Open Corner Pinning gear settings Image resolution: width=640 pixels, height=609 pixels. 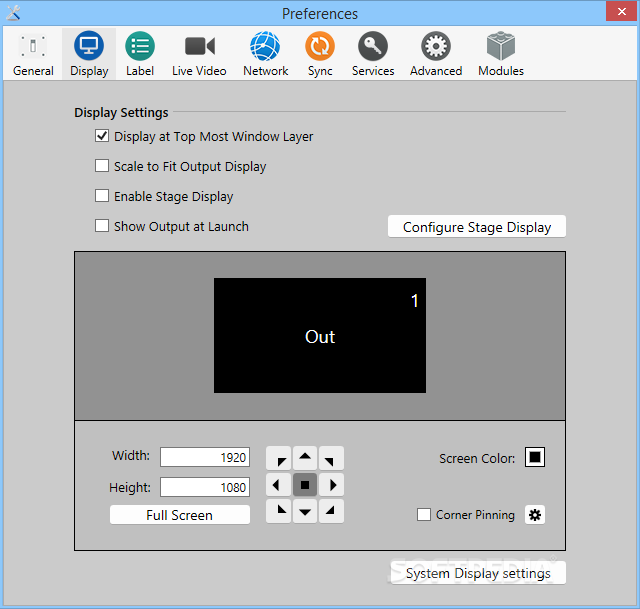[x=535, y=515]
